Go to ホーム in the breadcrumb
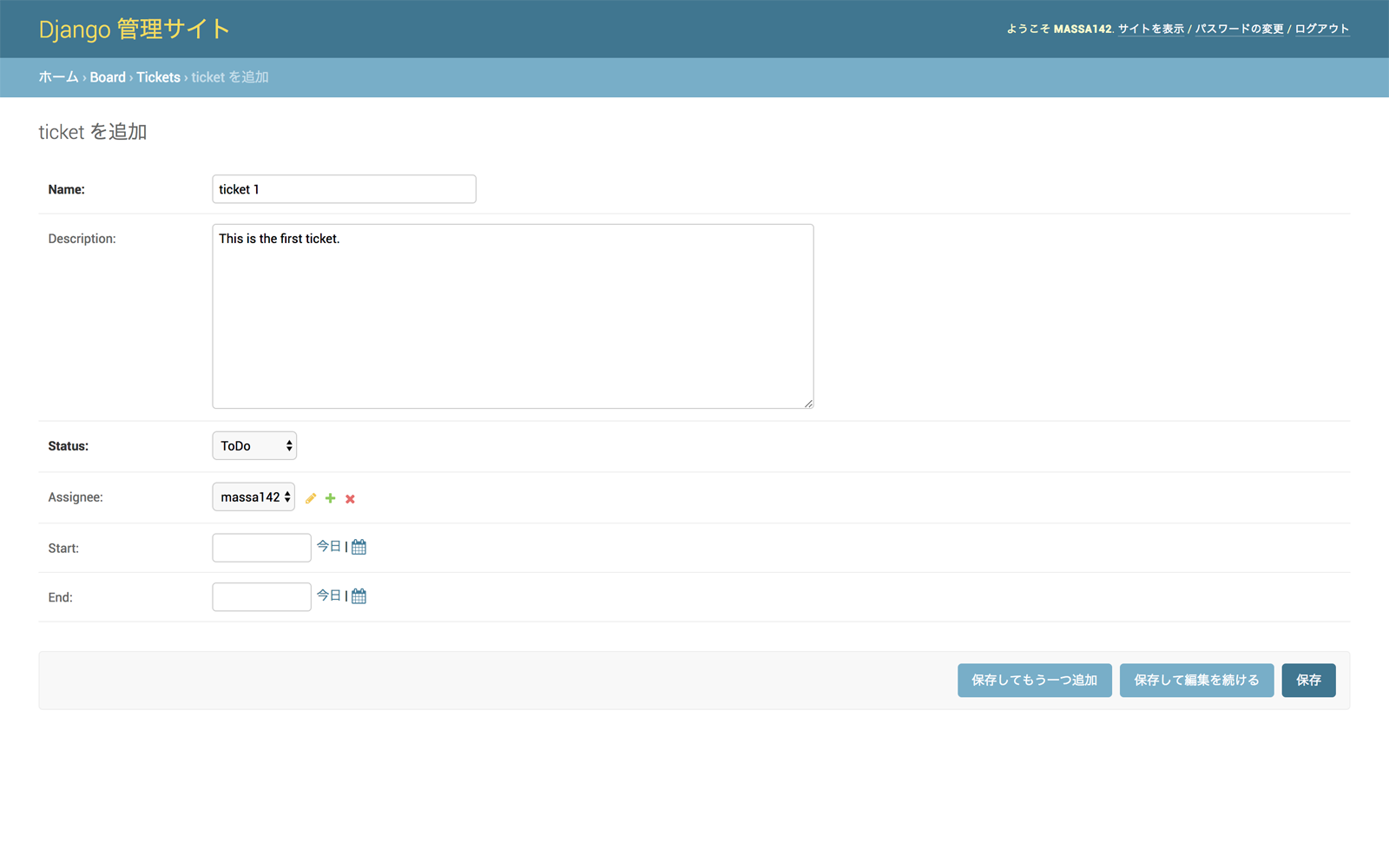Image resolution: width=1389 pixels, height=868 pixels. point(58,77)
